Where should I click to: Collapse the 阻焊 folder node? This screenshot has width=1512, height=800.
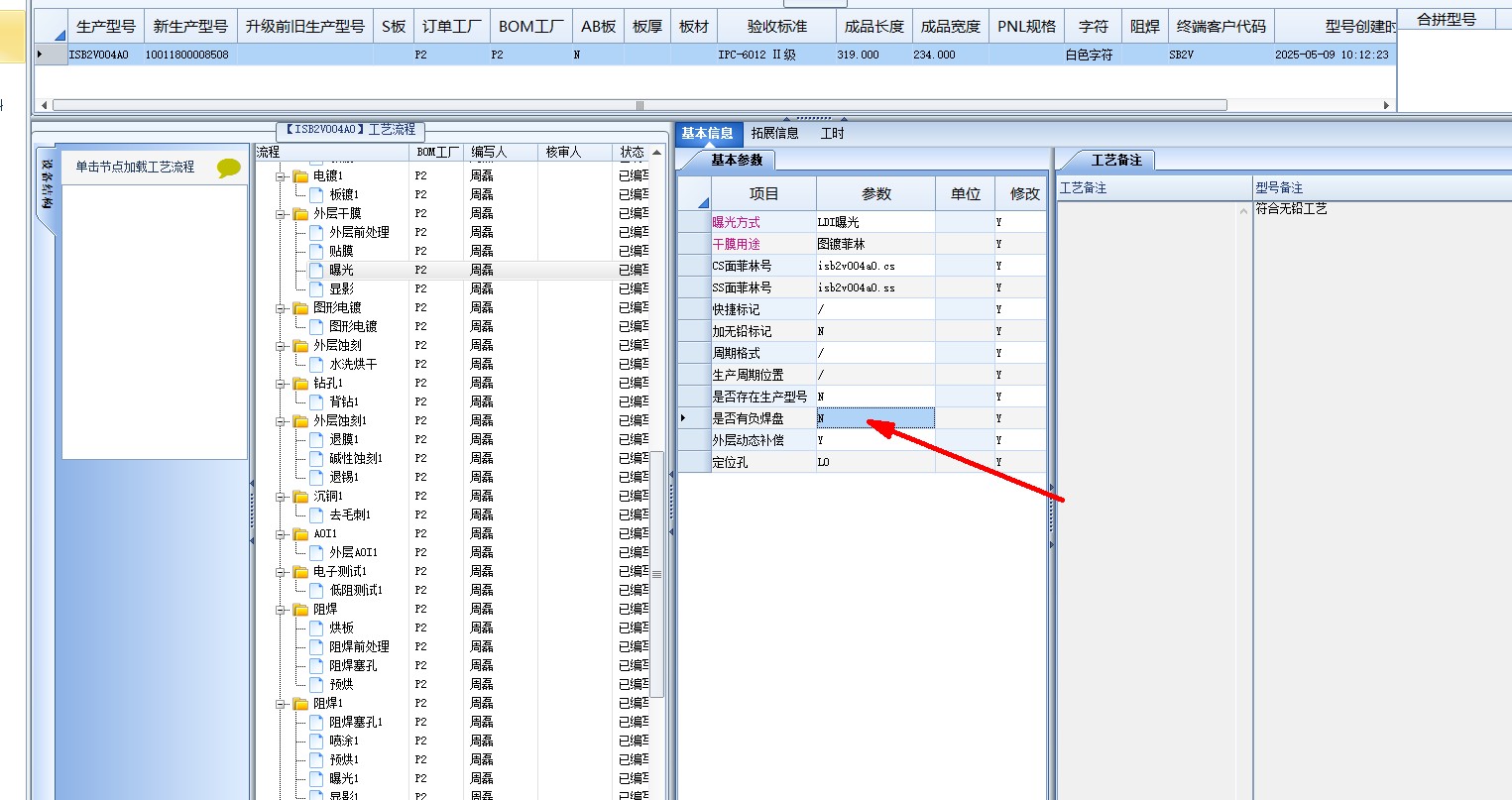282,610
